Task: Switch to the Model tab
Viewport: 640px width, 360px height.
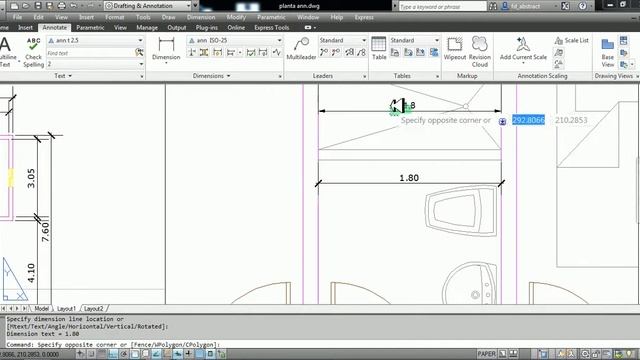Action: point(41,309)
